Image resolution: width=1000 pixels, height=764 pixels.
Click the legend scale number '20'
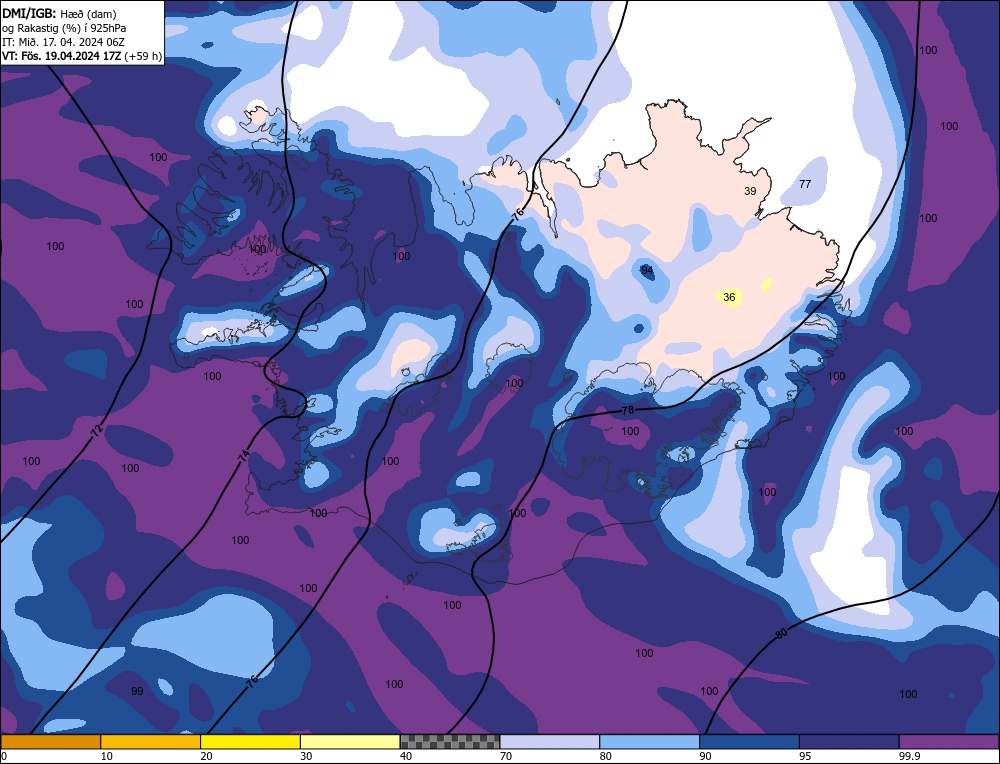point(207,756)
